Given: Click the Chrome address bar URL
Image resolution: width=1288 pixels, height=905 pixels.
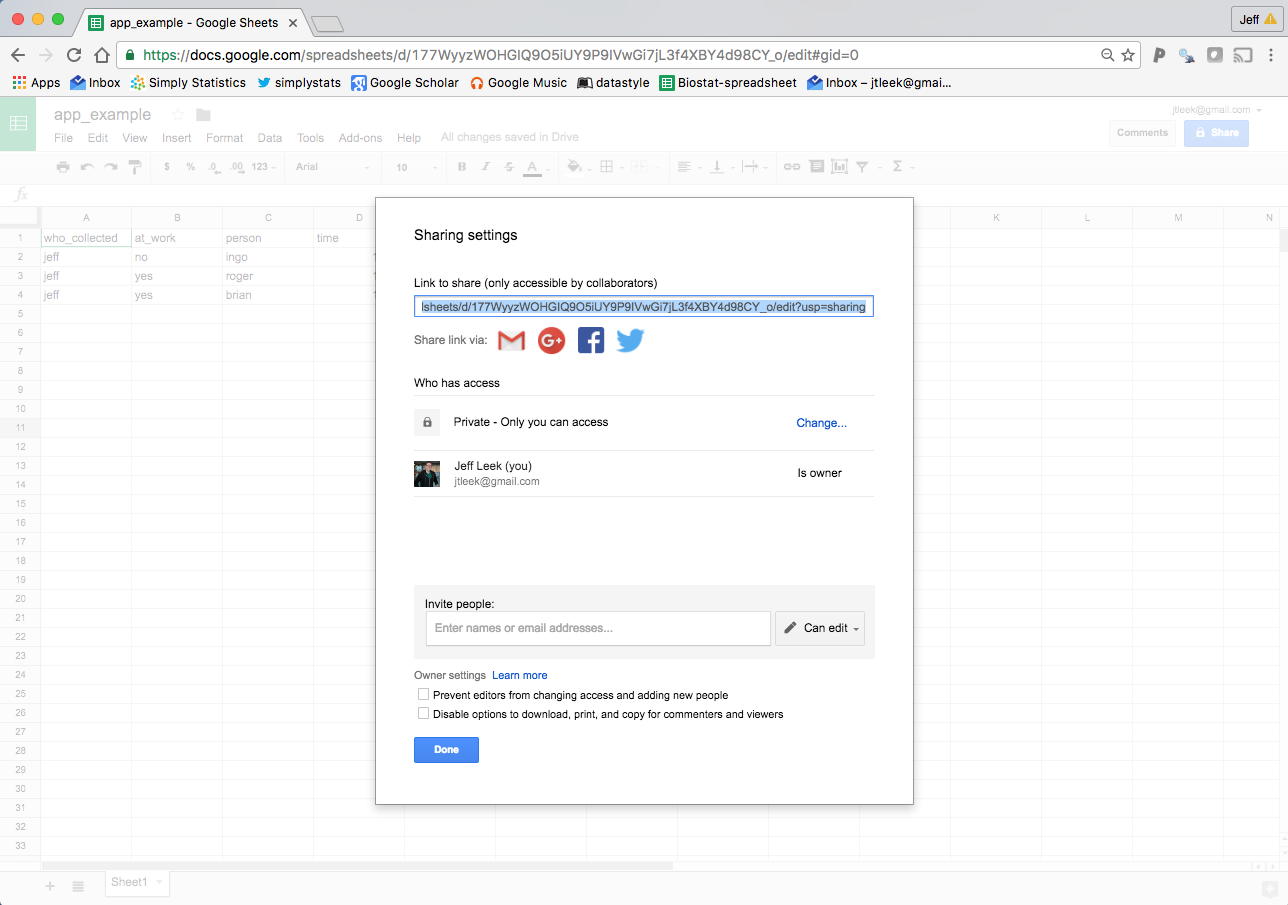Looking at the screenshot, I should [500, 55].
